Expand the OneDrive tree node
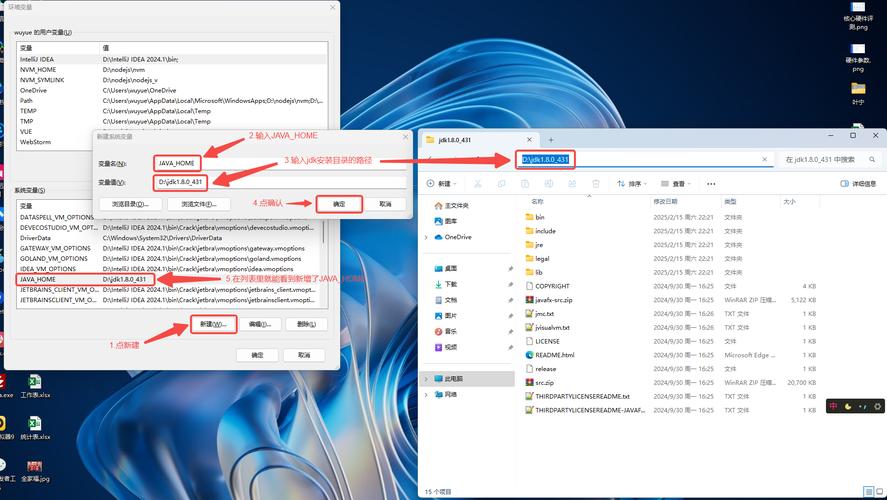Image resolution: width=887 pixels, height=500 pixels. [x=427, y=237]
